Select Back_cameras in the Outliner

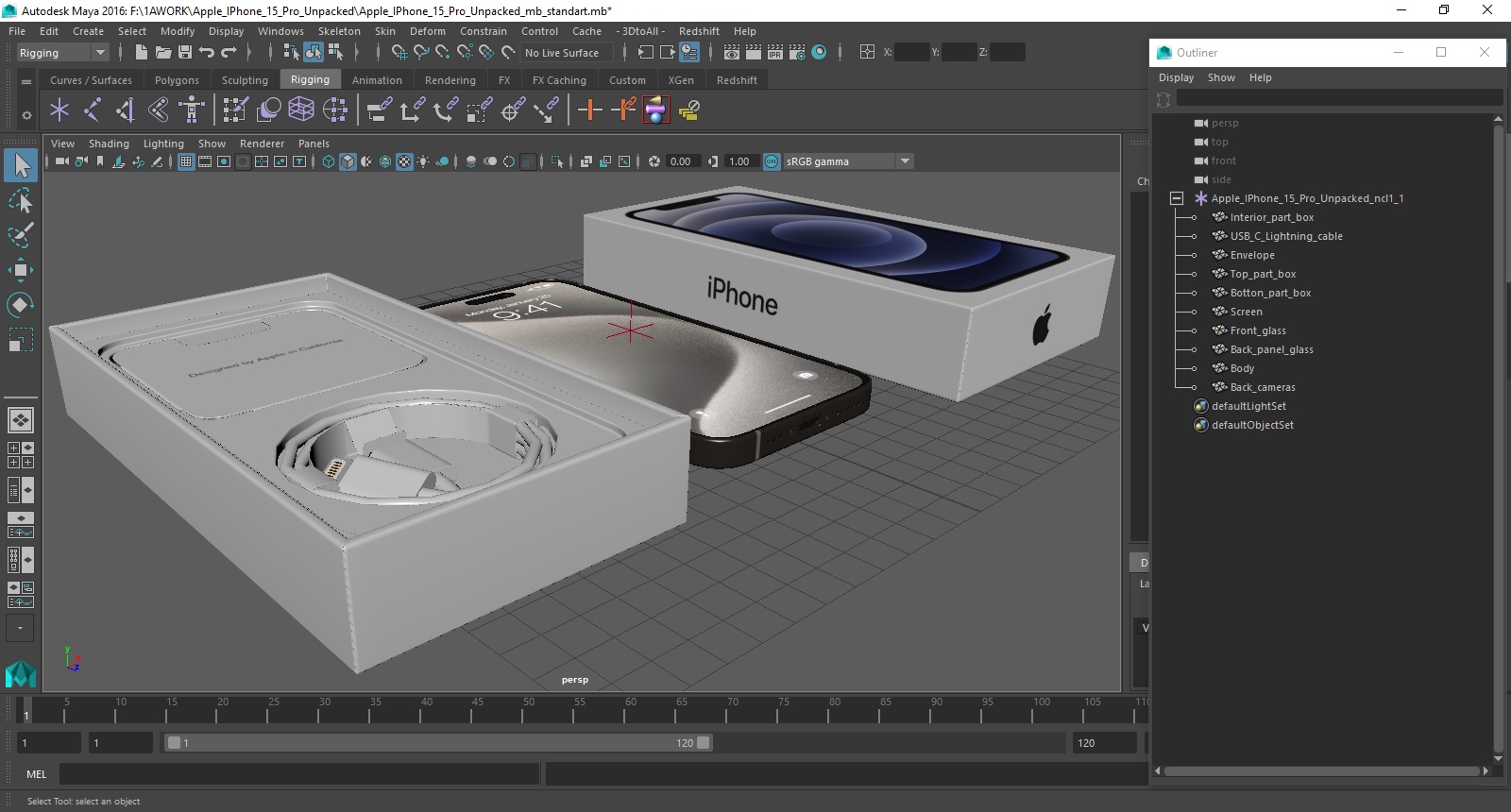[x=1262, y=387]
